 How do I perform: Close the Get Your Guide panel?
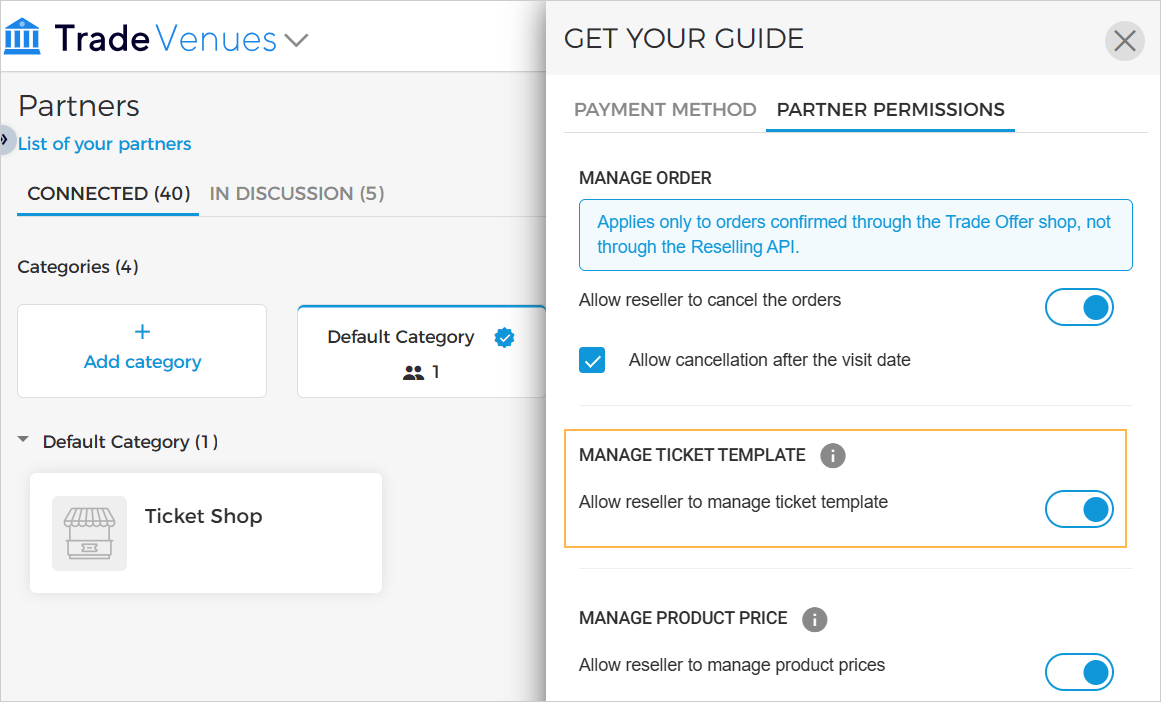1124,41
